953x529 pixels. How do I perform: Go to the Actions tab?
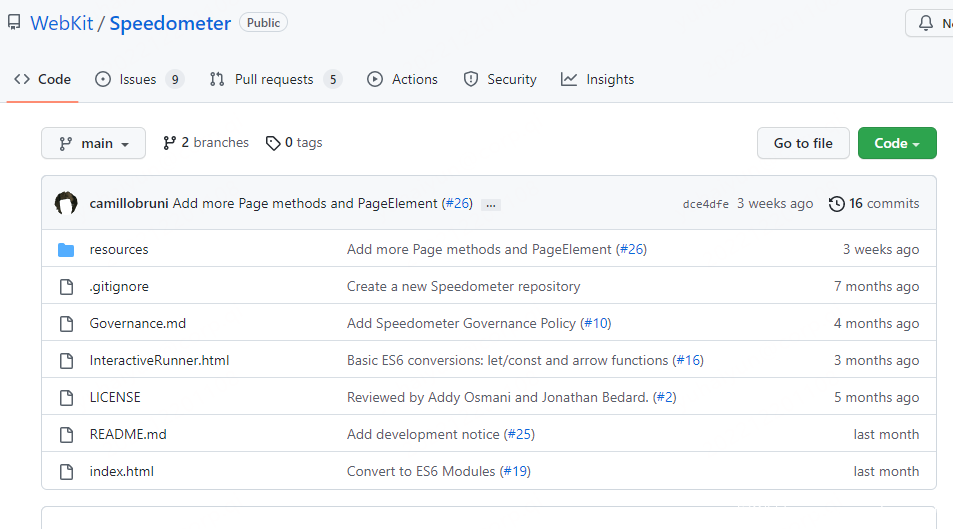402,79
